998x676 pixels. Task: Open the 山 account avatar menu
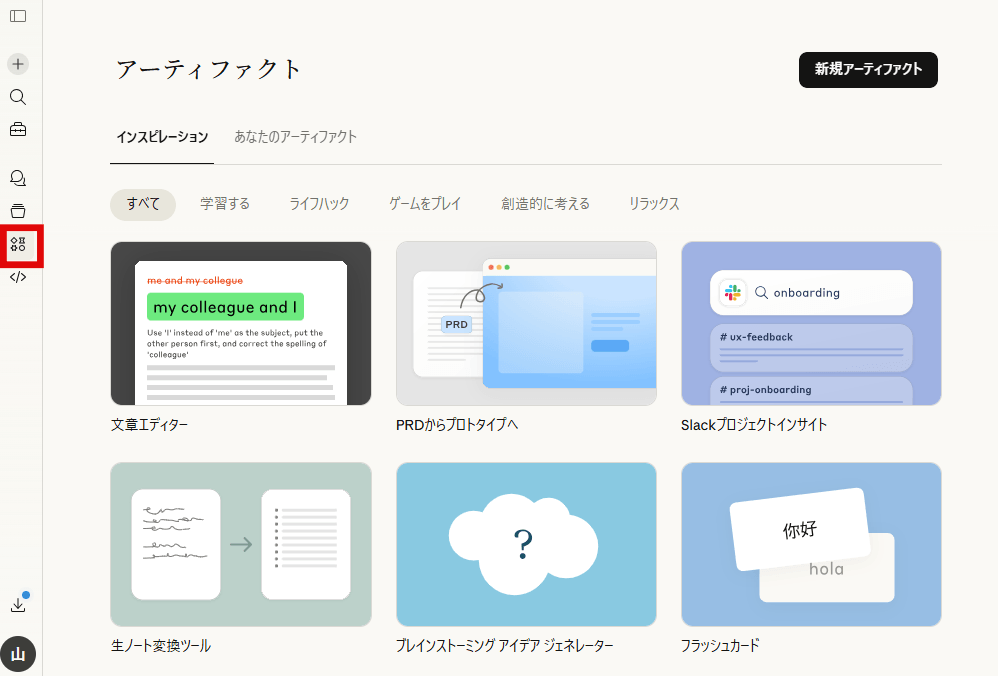click(x=16, y=654)
